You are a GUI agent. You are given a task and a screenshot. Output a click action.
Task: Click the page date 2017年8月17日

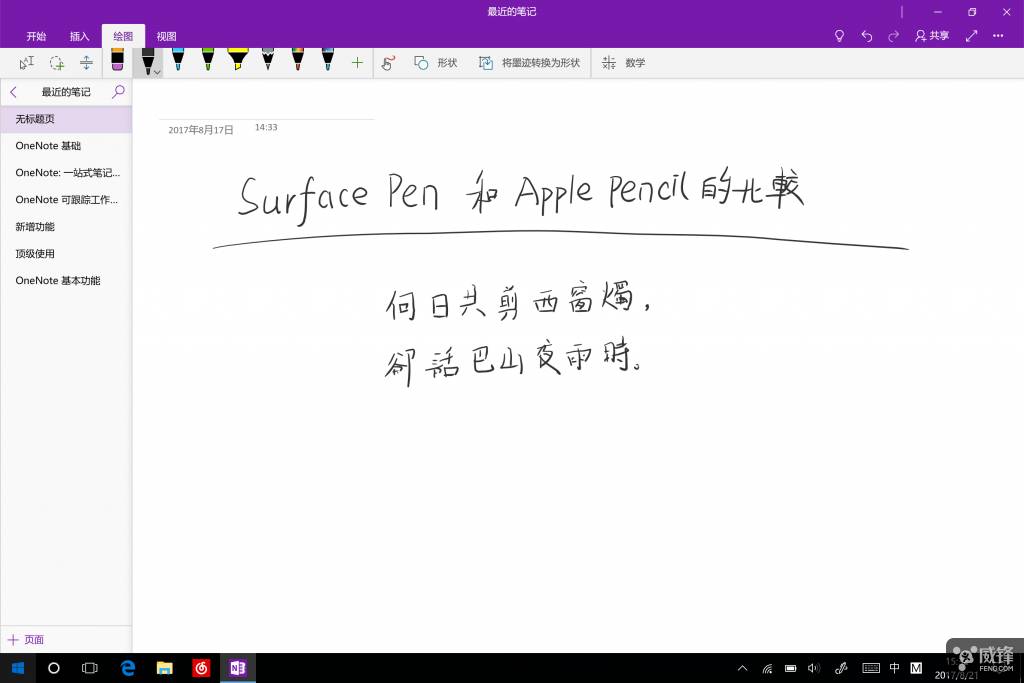[200, 130]
